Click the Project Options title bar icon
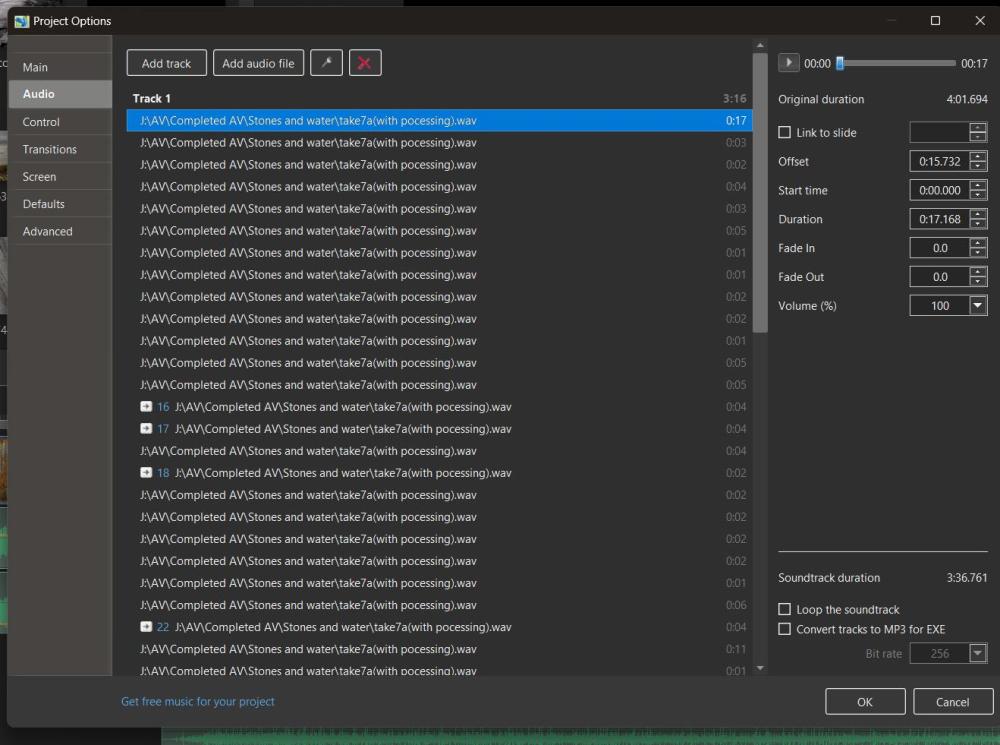 pos(21,21)
